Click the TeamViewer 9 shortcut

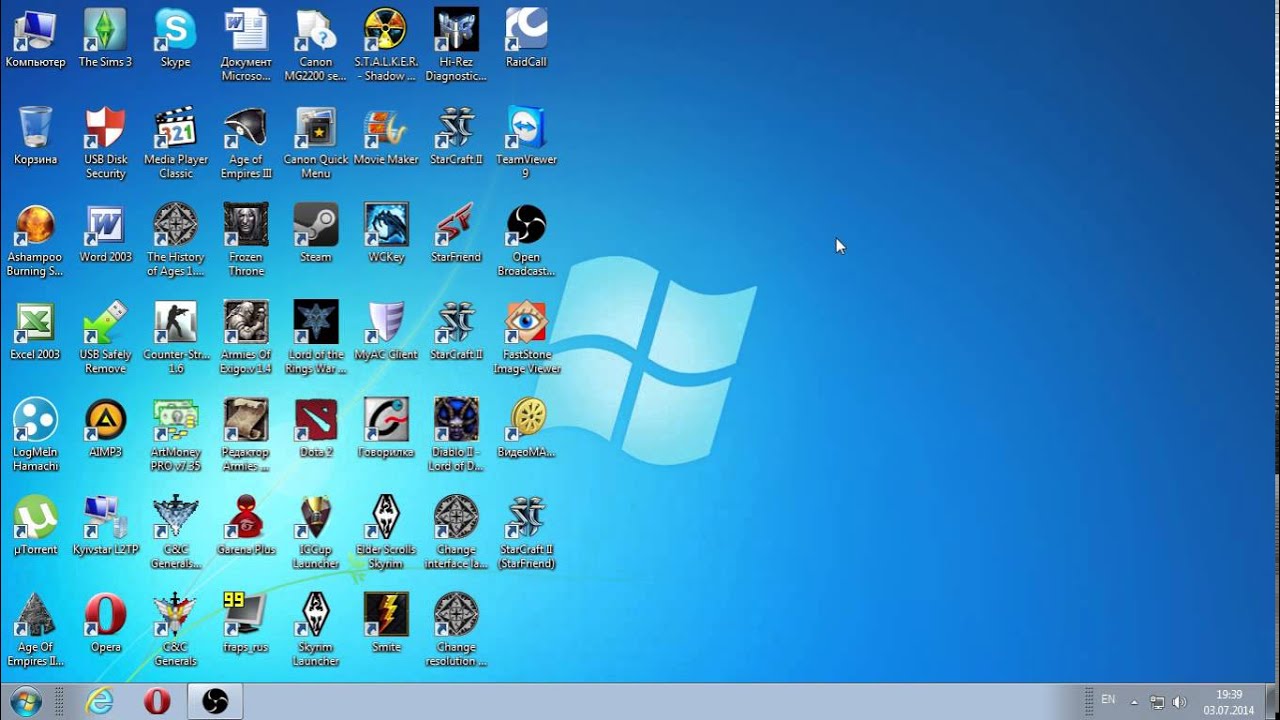tap(526, 144)
